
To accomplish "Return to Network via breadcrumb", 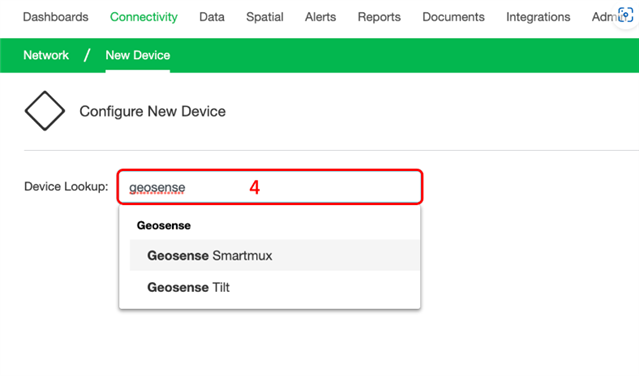I will click(46, 55).
